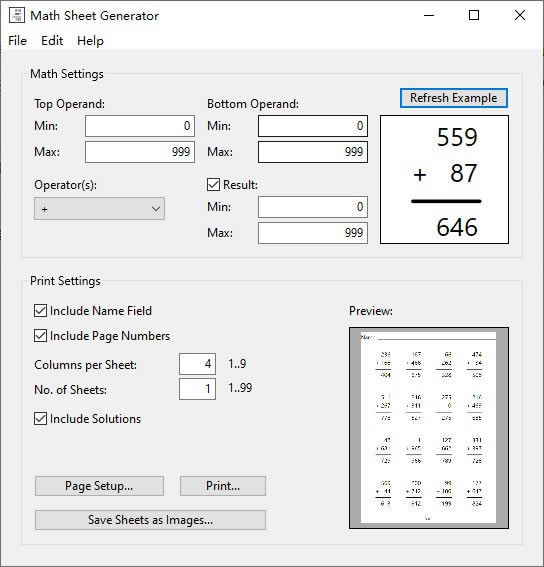Focus the Bottom Operand Min field
Image resolution: width=544 pixels, height=567 pixels.
pyautogui.click(x=313, y=126)
